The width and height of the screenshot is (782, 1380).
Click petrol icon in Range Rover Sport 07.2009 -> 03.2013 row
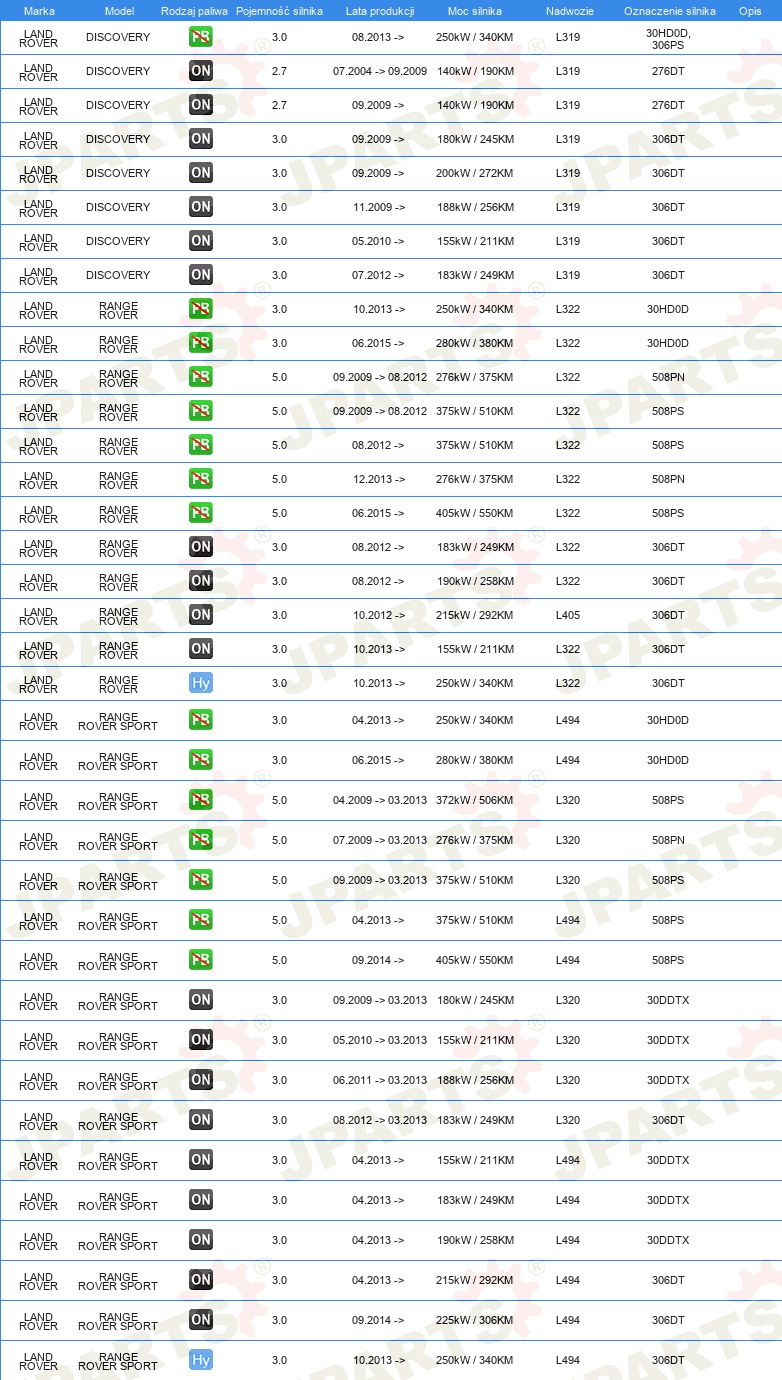click(x=201, y=840)
